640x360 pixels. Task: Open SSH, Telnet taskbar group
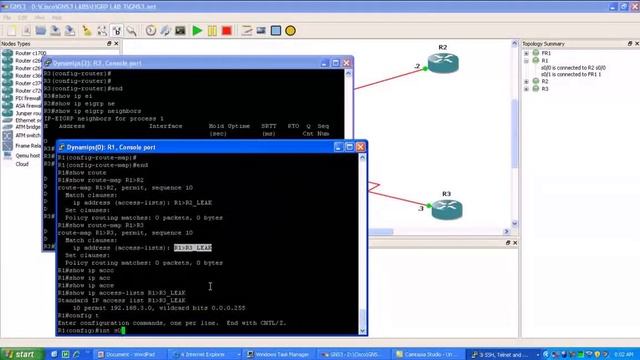pyautogui.click(x=504, y=354)
